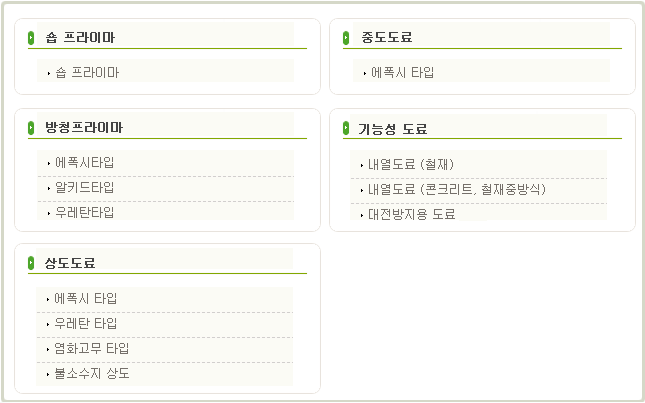Select 우레탄타입 under 방청프라이마
Screen dimensions: 645x403
pos(85,213)
